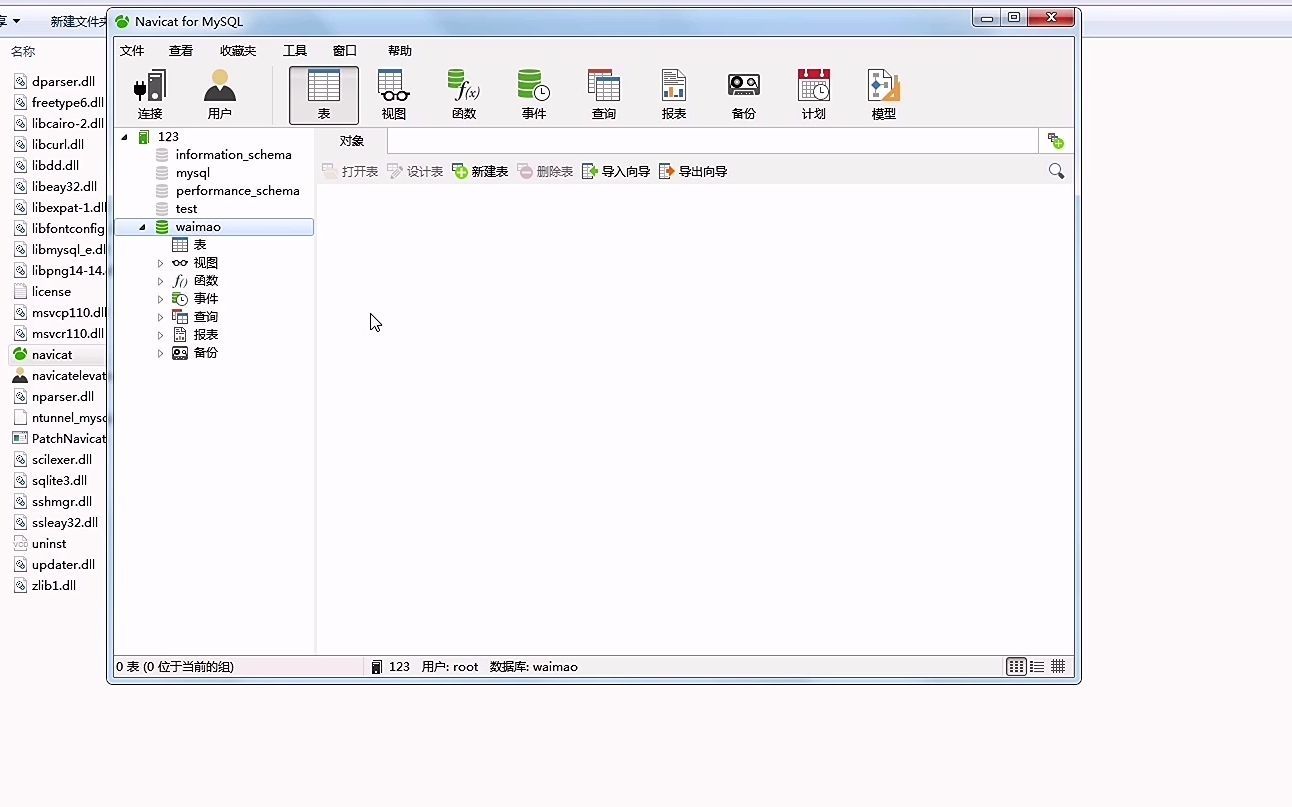Click the 123 connection icon in status bar

click(377, 667)
